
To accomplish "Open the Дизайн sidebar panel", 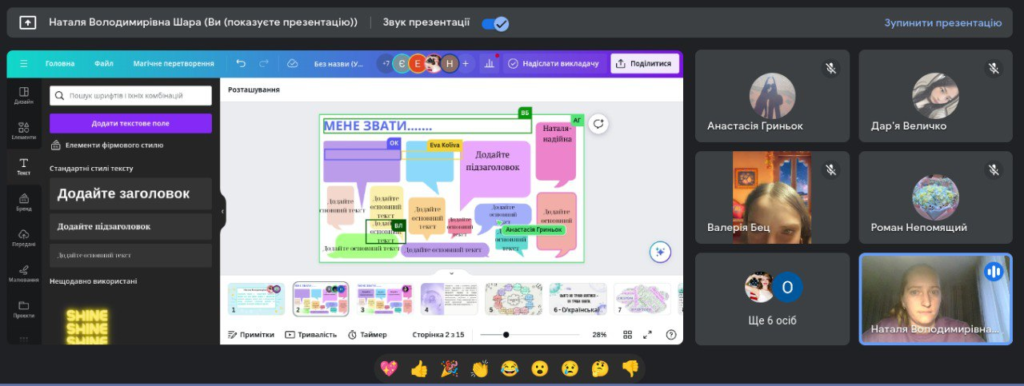I will pyautogui.click(x=24, y=95).
